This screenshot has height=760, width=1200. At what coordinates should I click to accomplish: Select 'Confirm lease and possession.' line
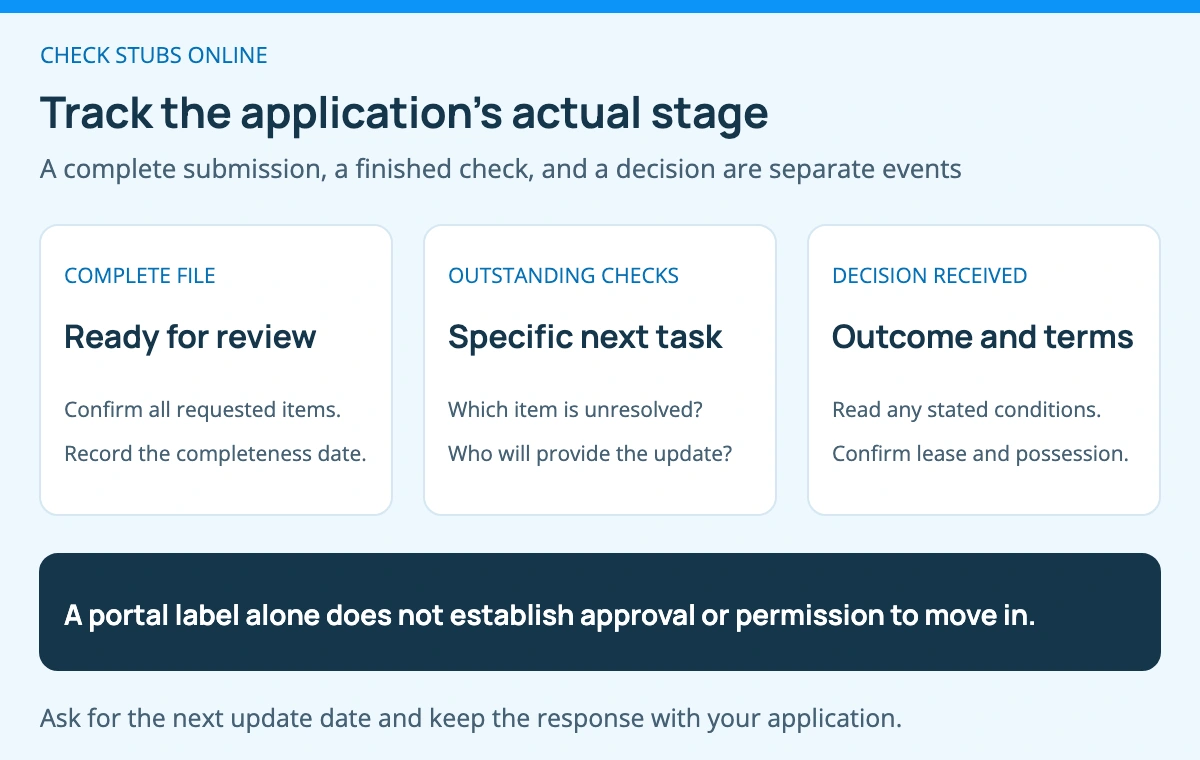click(x=980, y=454)
